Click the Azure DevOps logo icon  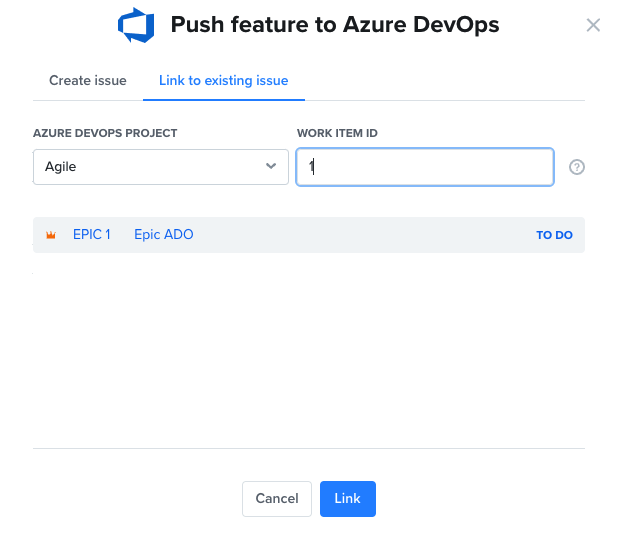[x=136, y=25]
